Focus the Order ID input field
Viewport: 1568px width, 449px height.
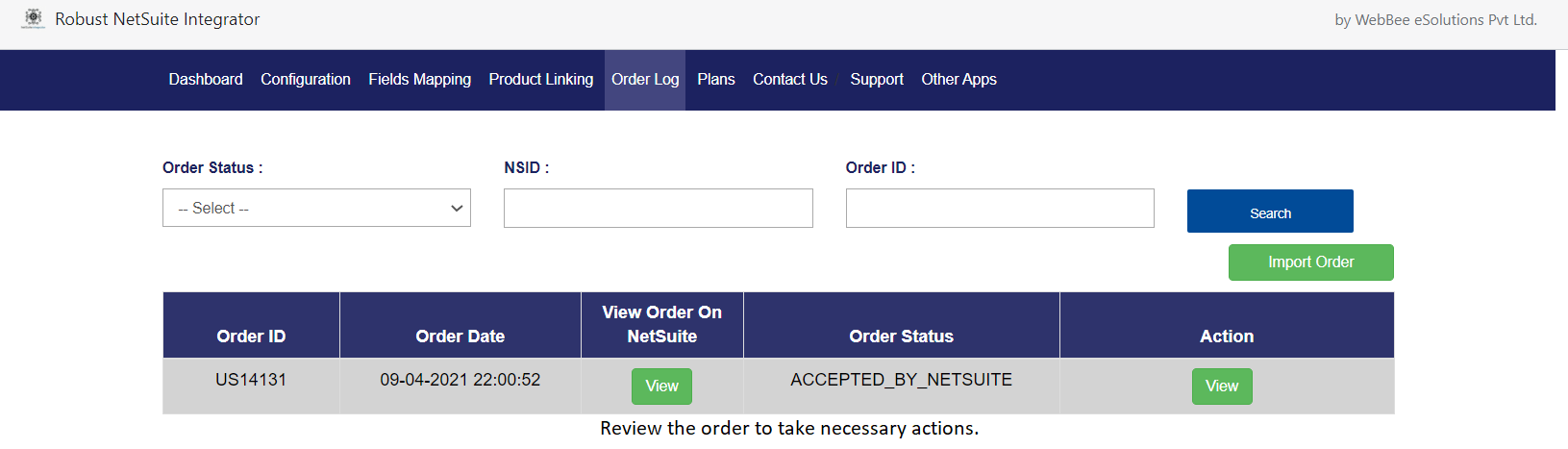pyautogui.click(x=1000, y=208)
